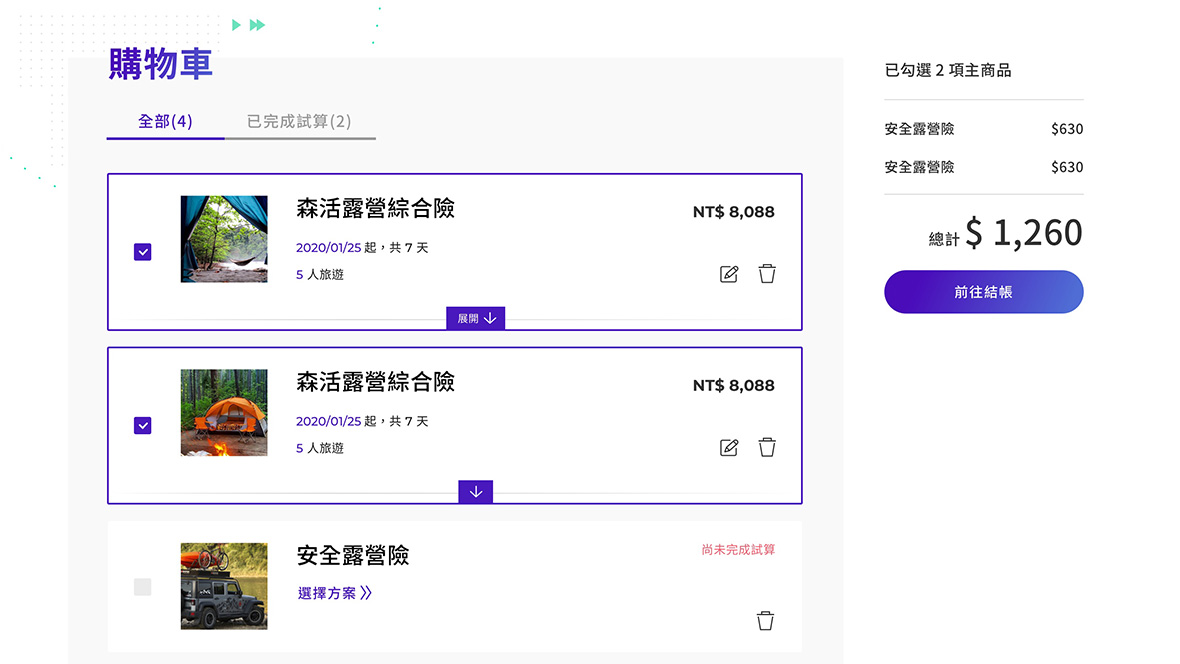Edit the cart item with orange tent photo

tap(729, 448)
